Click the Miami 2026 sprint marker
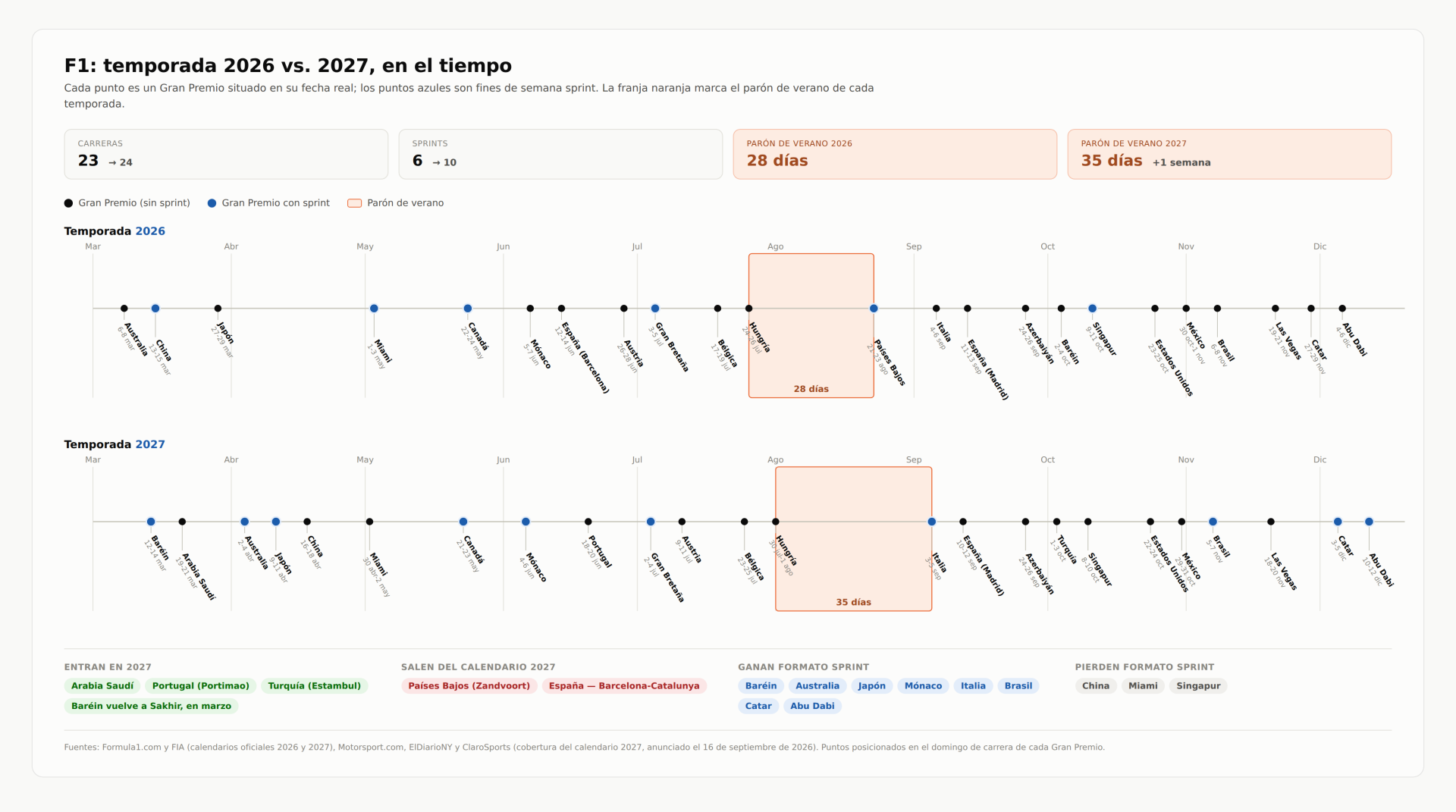Image resolution: width=1456 pixels, height=812 pixels. coord(374,309)
